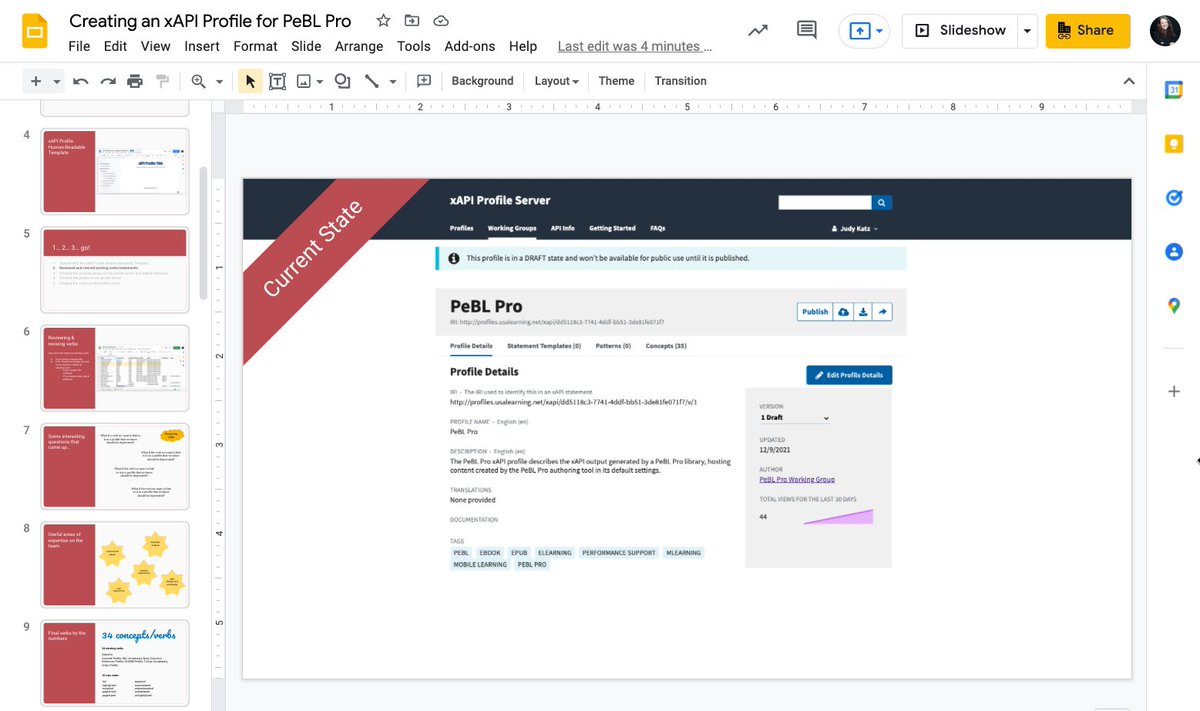1200x711 pixels.
Task: Click the yellow Share button
Action: (x=1088, y=31)
